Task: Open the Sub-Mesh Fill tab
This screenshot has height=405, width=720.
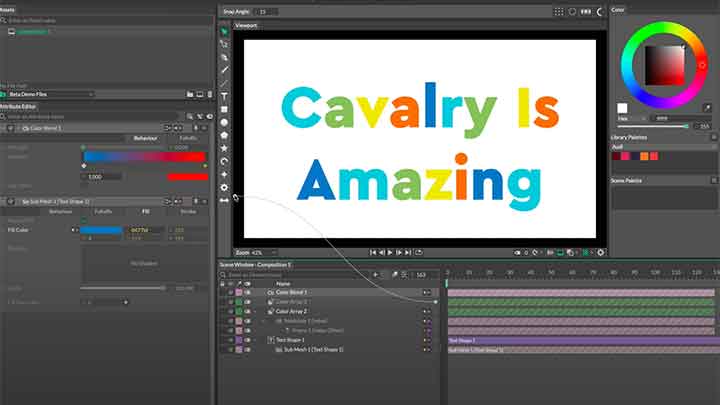Action: click(x=146, y=212)
